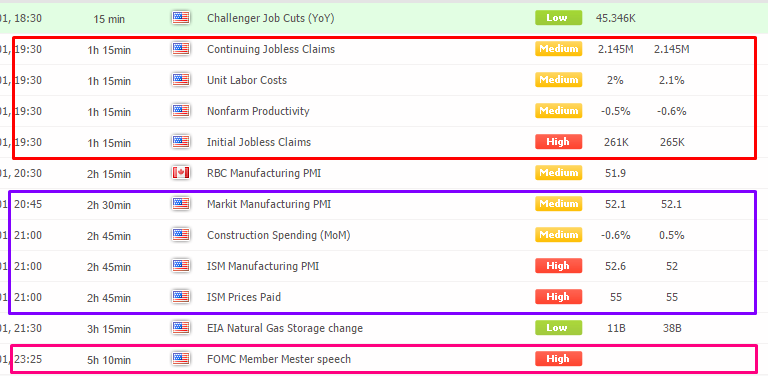Click the US flag beside FOMC Member Mester speech
Viewport: 768px width, 376px height.
pos(181,359)
